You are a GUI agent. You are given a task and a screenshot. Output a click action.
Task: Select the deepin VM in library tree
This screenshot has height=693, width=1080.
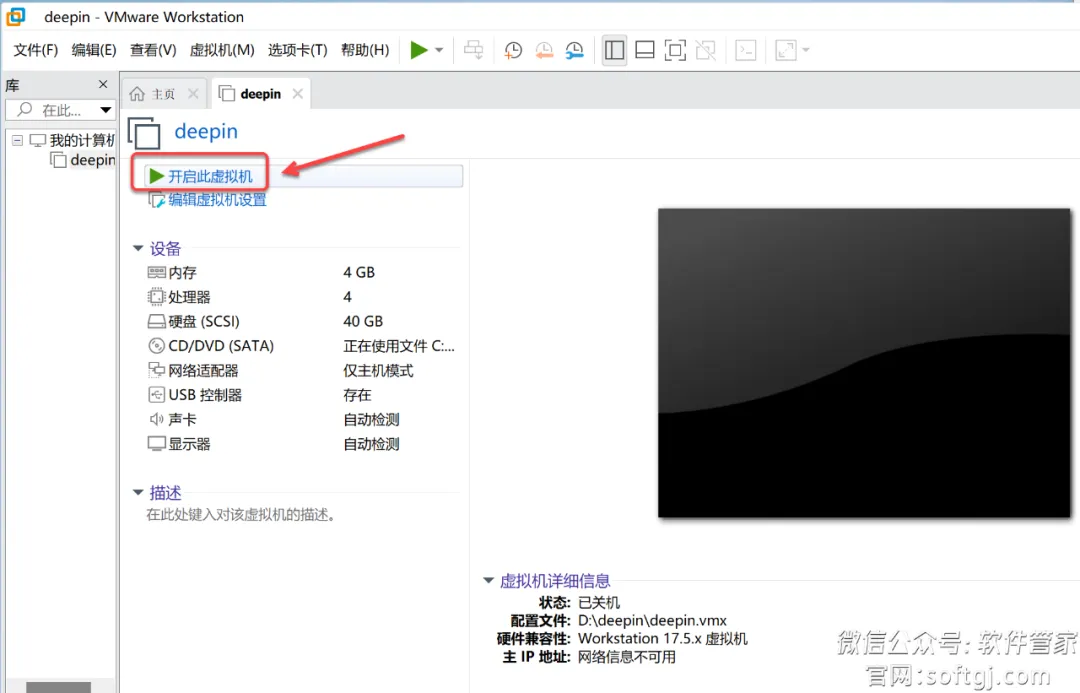click(92, 160)
